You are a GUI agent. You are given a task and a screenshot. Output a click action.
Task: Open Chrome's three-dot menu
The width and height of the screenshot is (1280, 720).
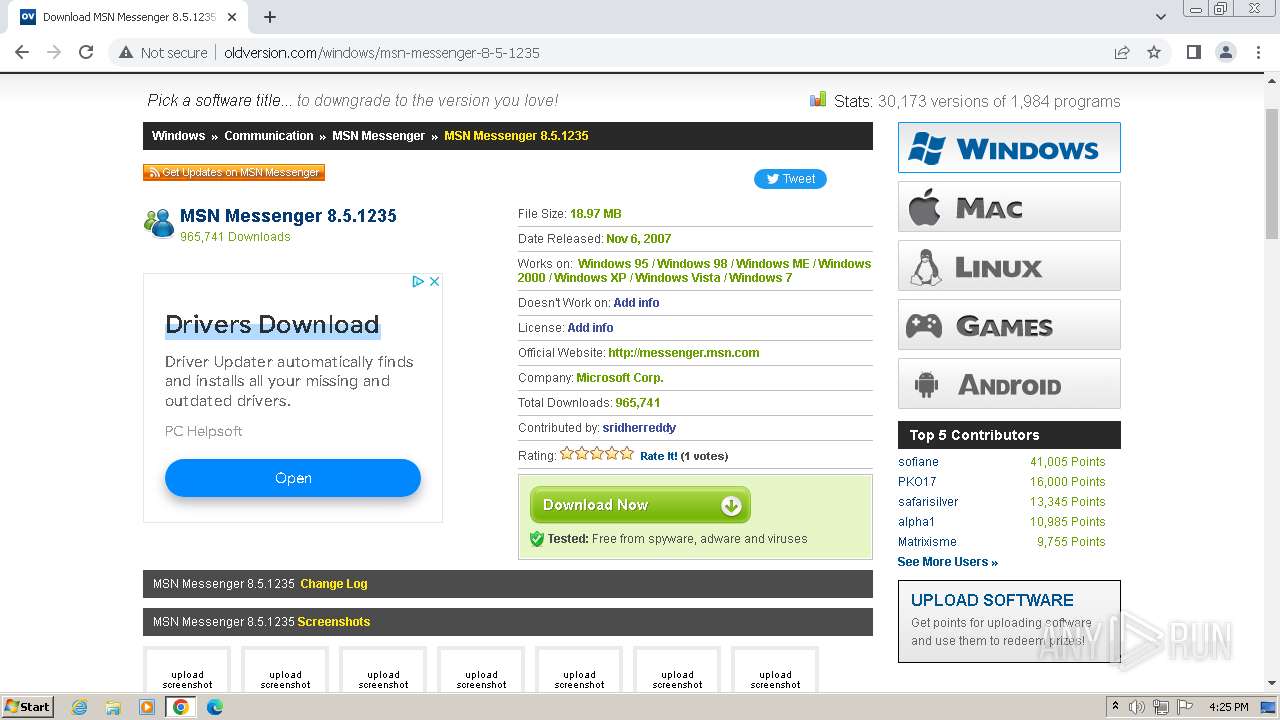point(1258,52)
